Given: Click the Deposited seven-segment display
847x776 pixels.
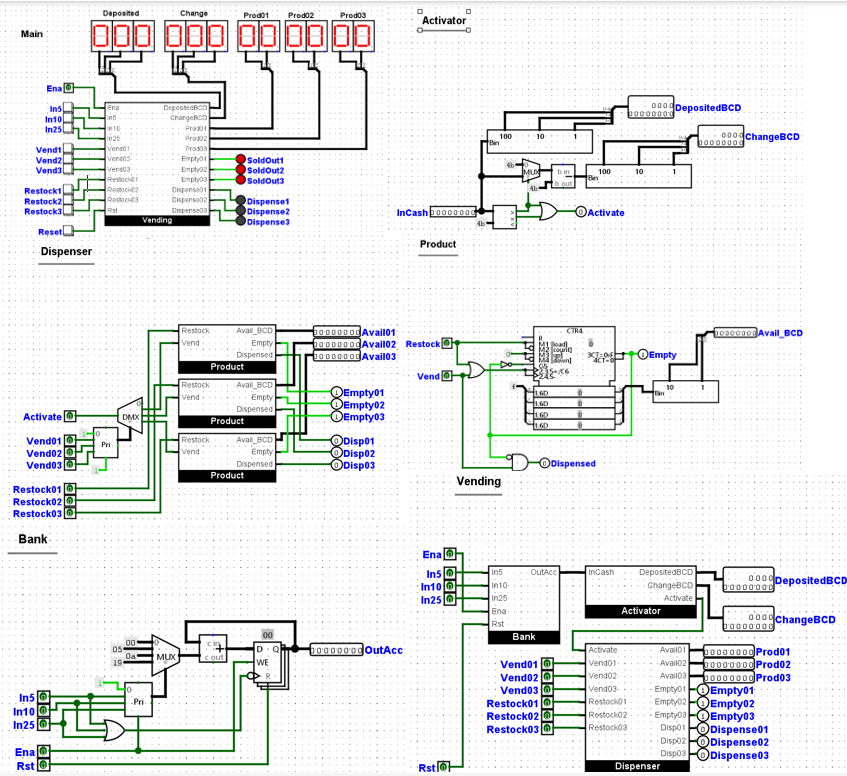Looking at the screenshot, I should [x=122, y=35].
